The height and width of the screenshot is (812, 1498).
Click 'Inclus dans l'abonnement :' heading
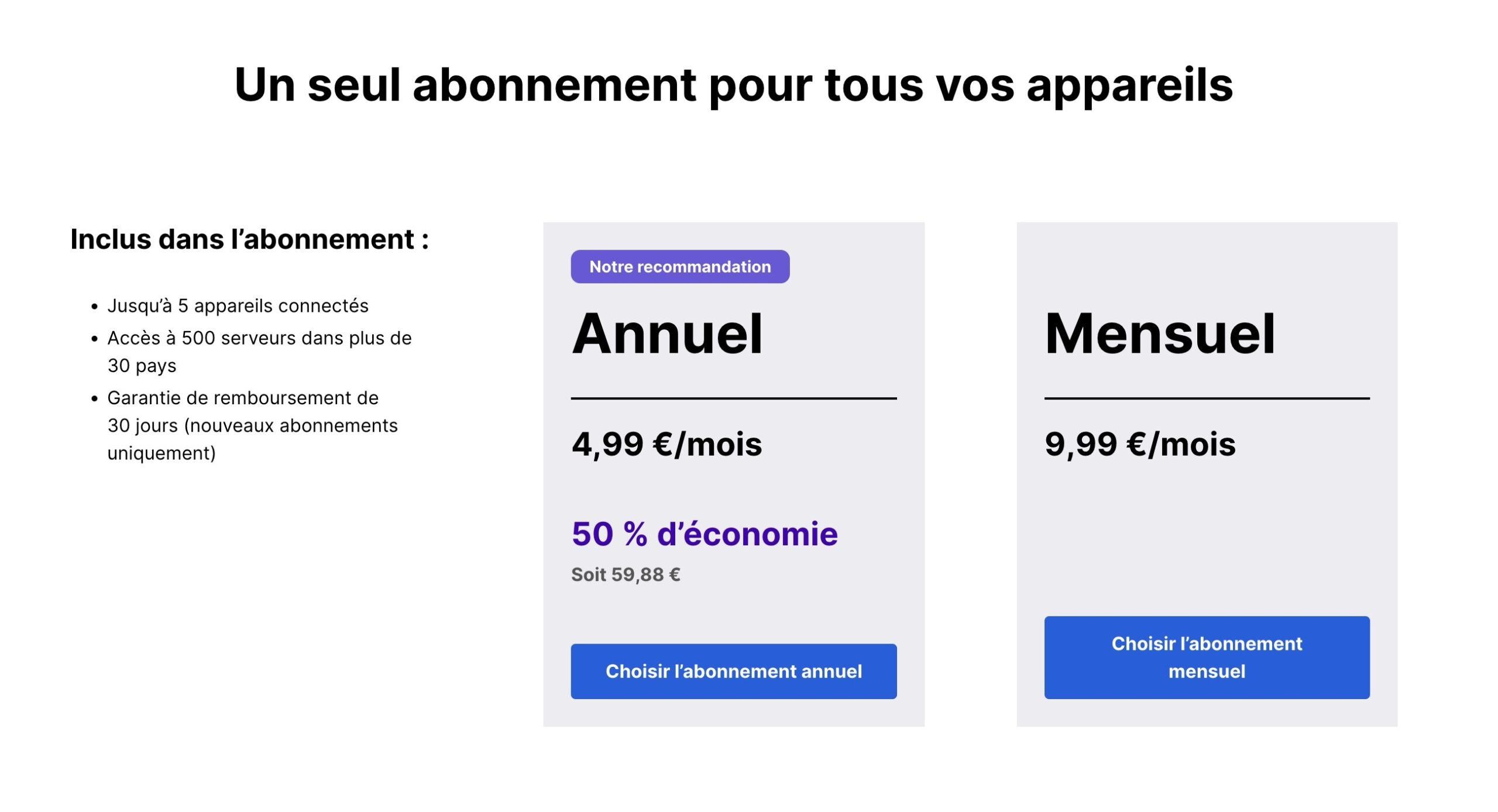249,239
